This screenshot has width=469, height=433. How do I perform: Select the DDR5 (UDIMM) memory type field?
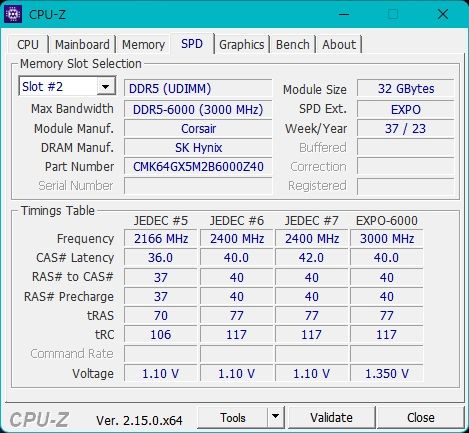198,88
